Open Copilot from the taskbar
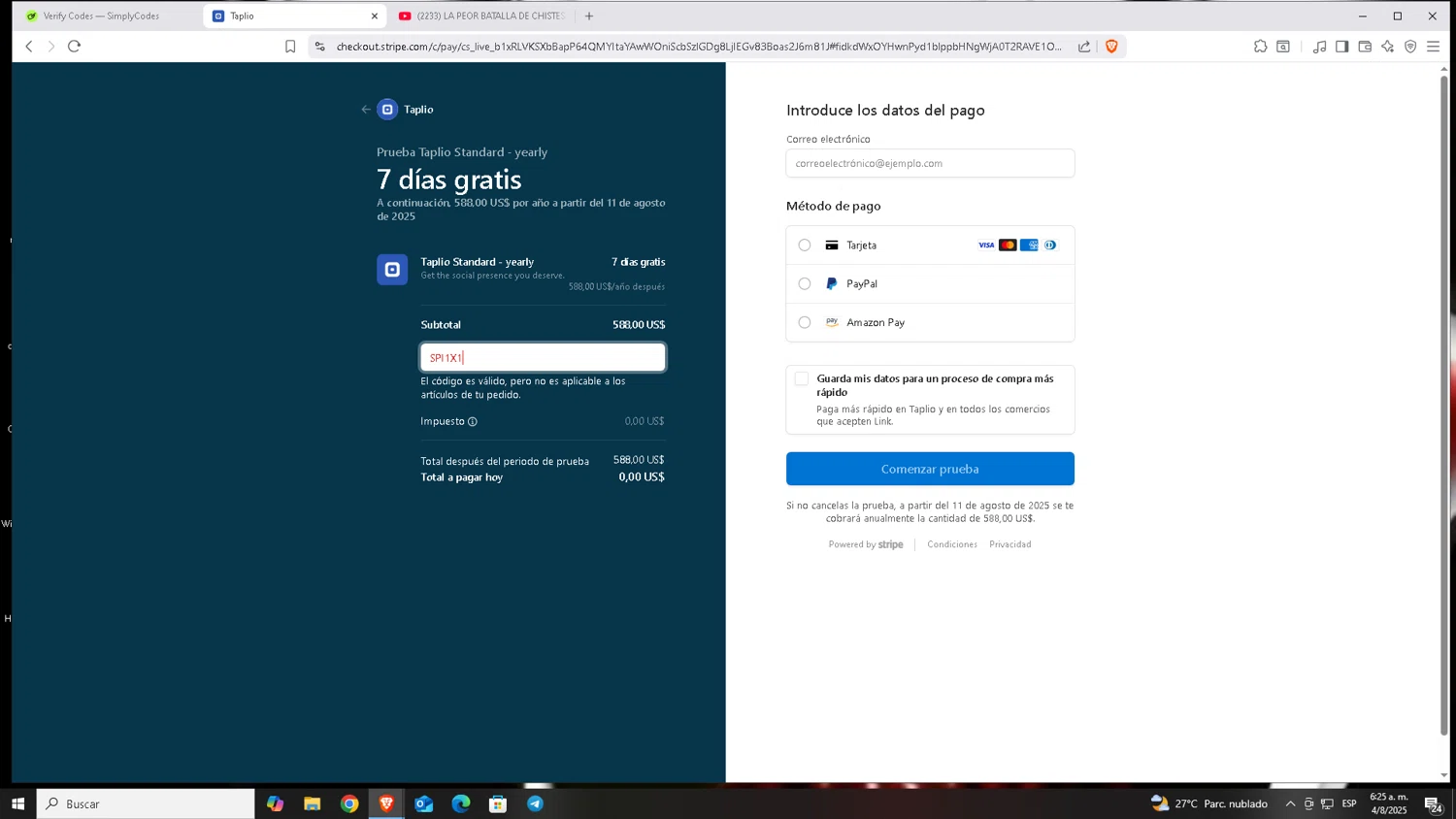Screen dimensions: 1456x819 click(x=276, y=803)
